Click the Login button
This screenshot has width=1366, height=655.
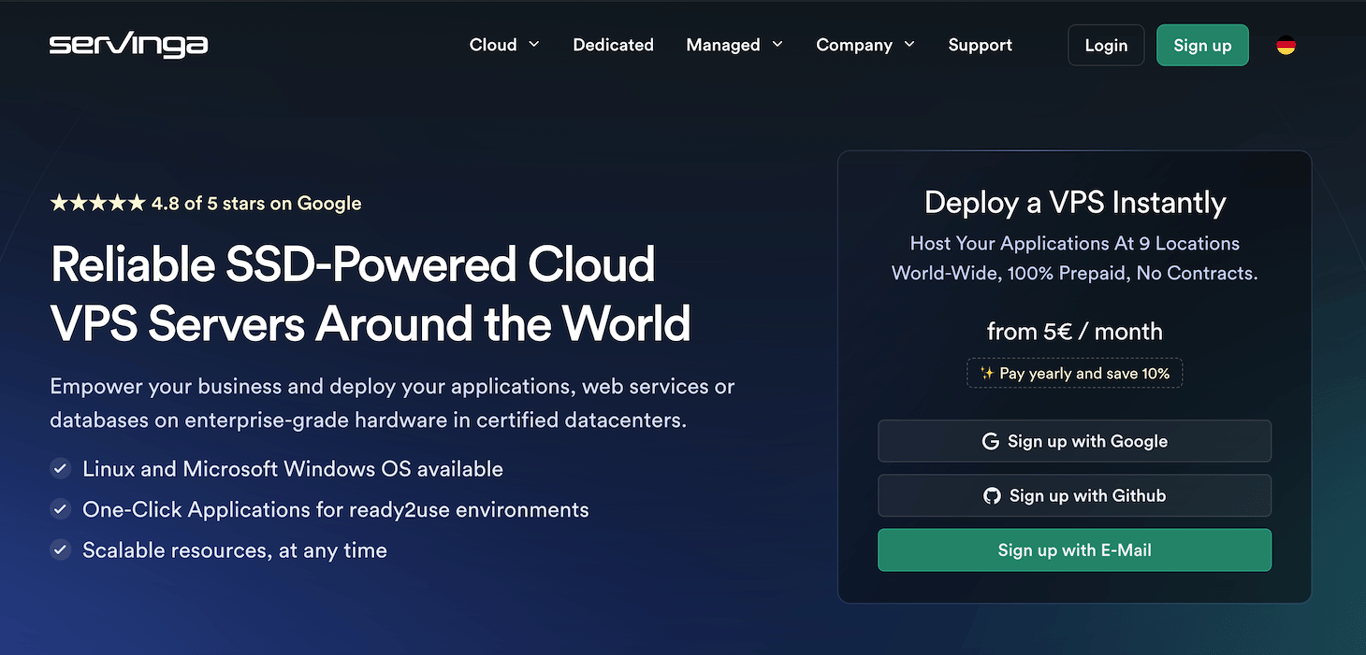tap(1106, 44)
